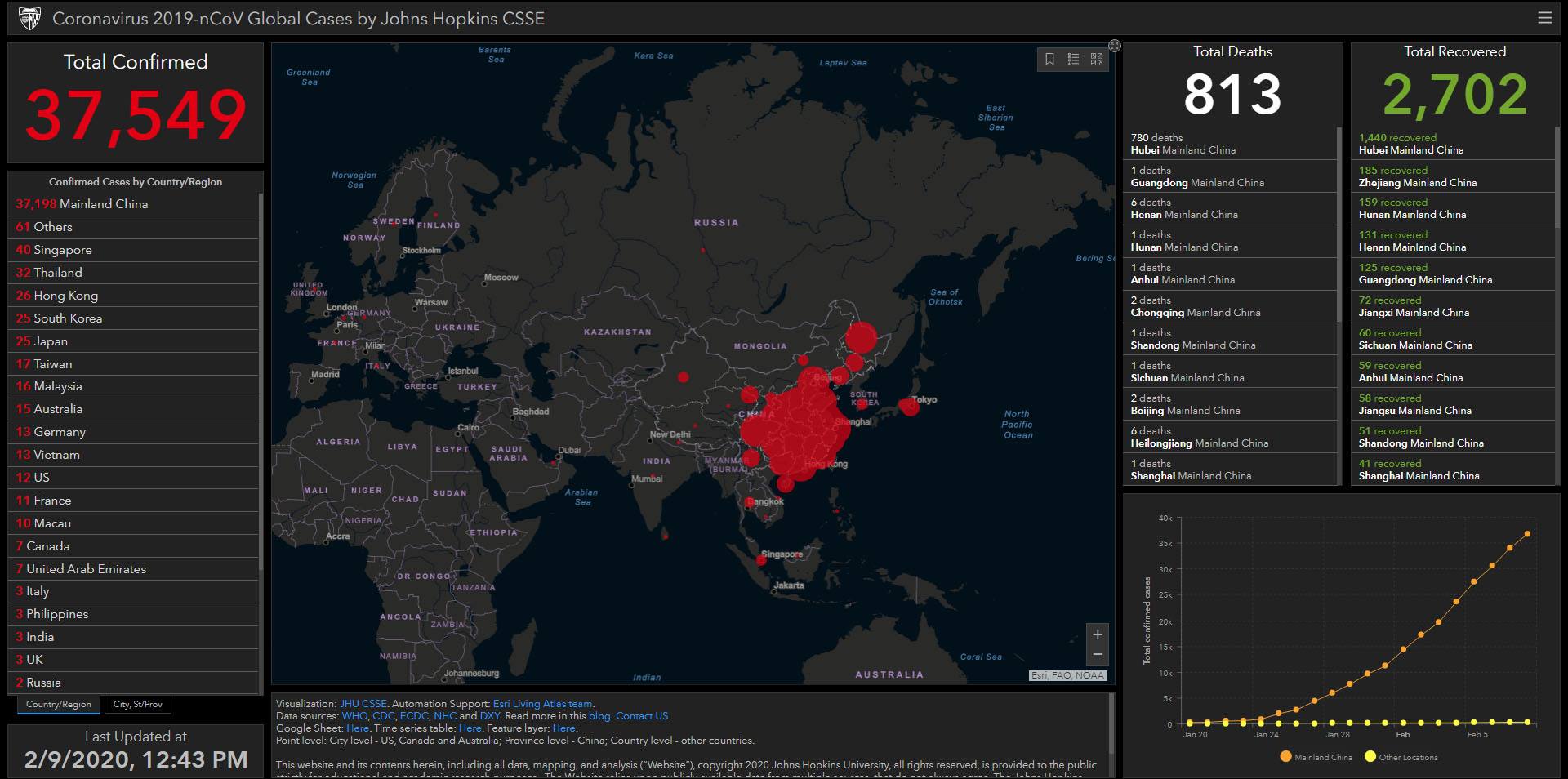Click 6 deaths Heilongjiang entry
The image size is (1568, 779).
pyautogui.click(x=1230, y=437)
